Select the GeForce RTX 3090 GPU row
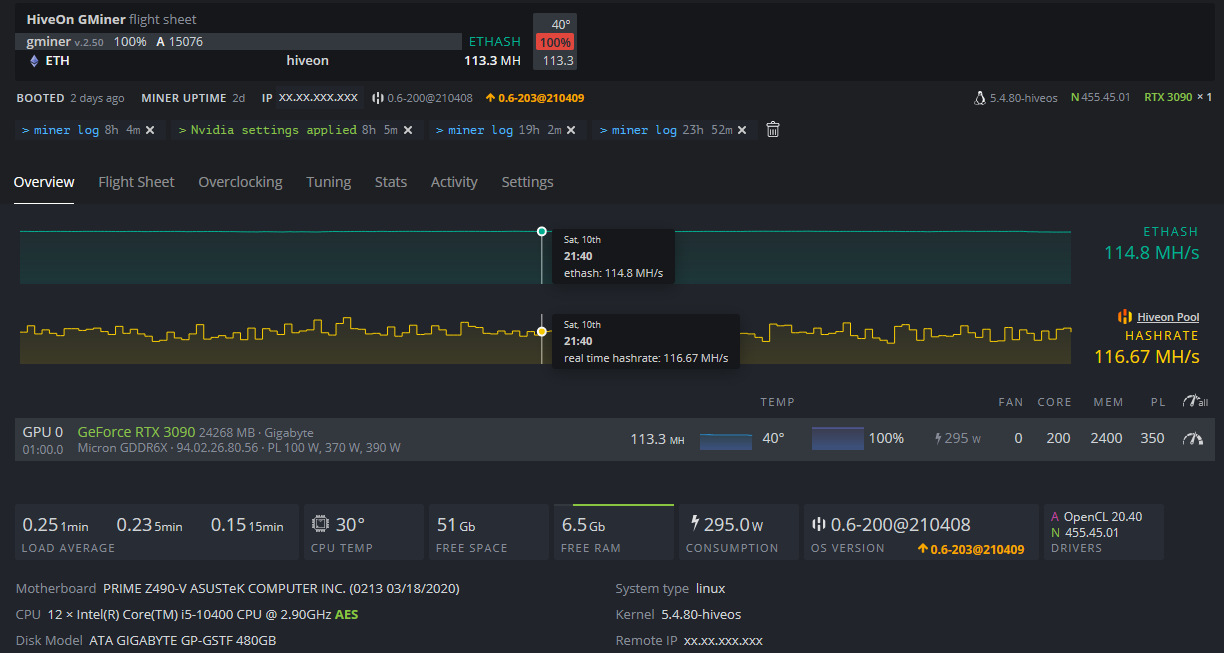Image resolution: width=1224 pixels, height=653 pixels. pos(137,432)
